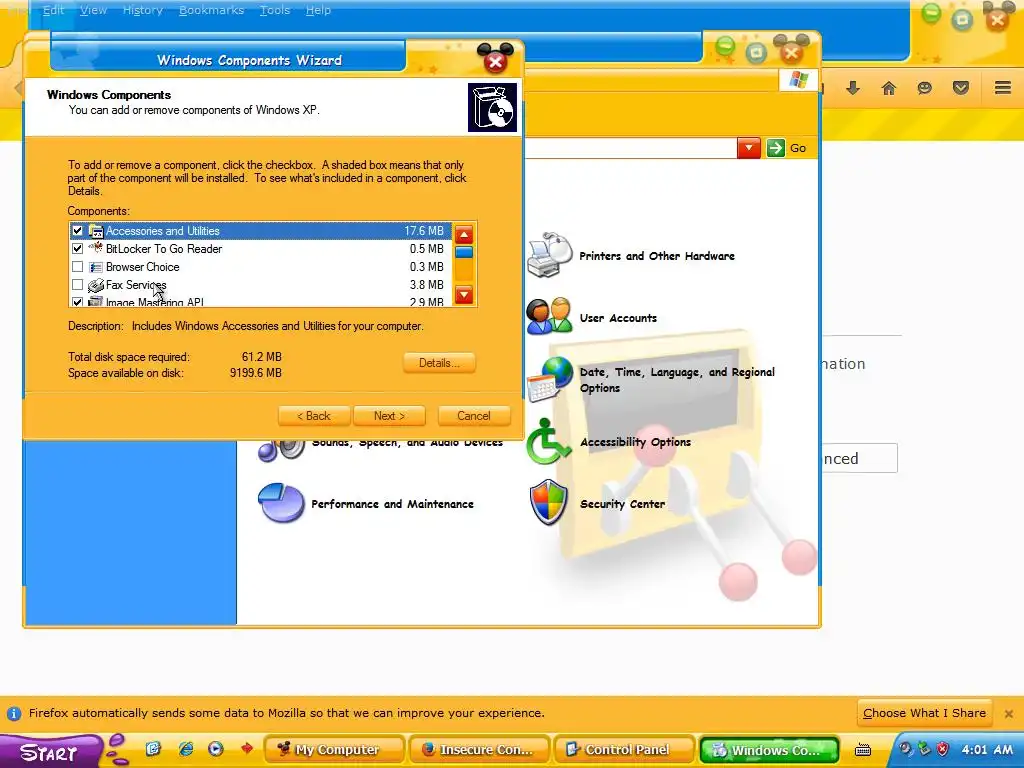Click the on-screen keyboard taskbar icon
Image resolution: width=1024 pixels, height=768 pixels.
863,750
